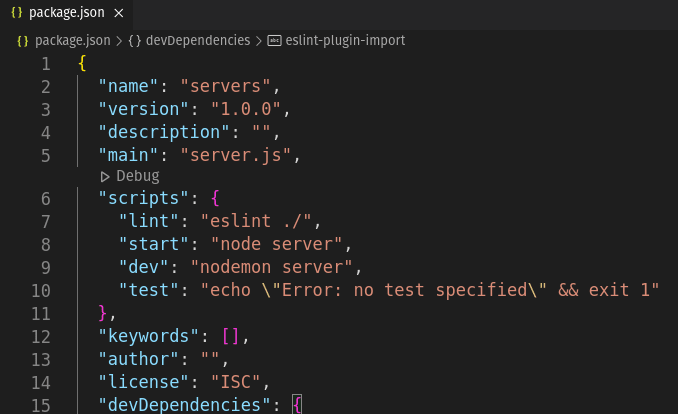Image resolution: width=678 pixels, height=414 pixels.
Task: Click the "eslint ./" value
Action: (256, 221)
